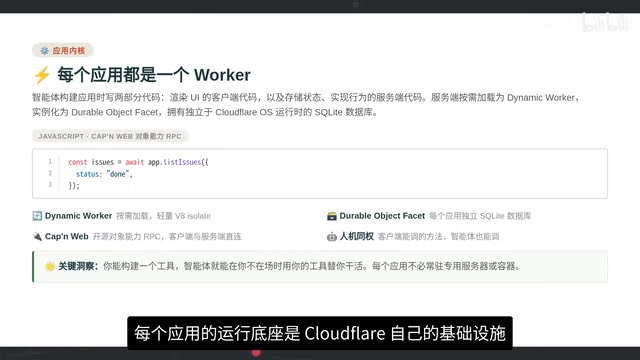
Task: Click the Cap'n Web label
Action: (67, 236)
